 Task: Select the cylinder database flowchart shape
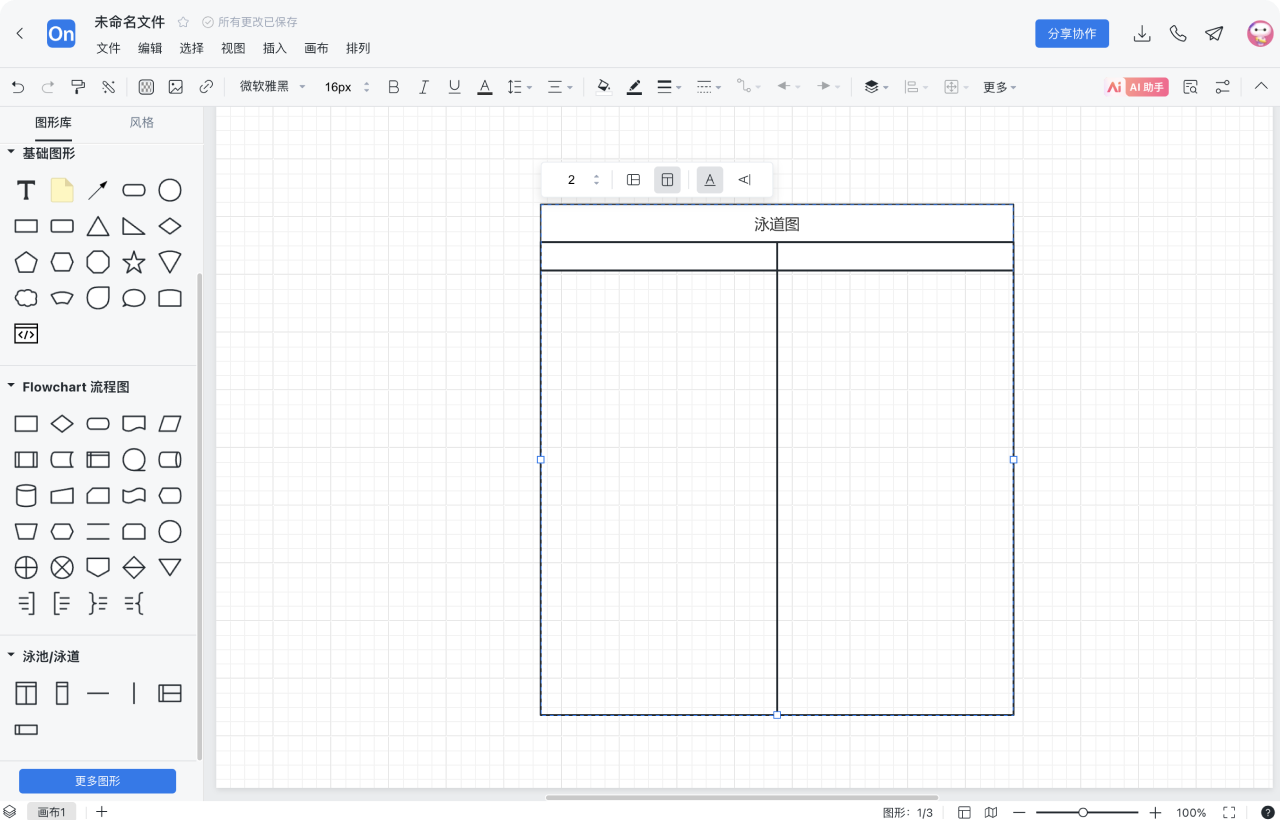click(26, 496)
